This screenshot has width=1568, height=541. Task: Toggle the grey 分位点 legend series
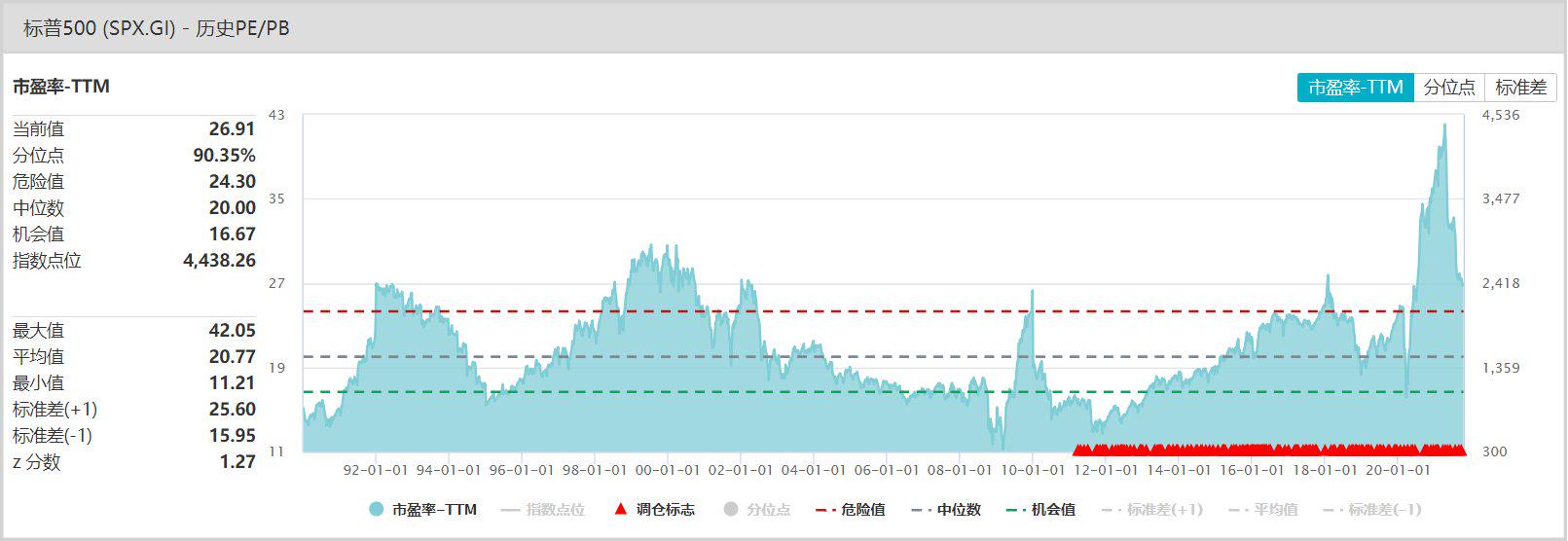[x=757, y=509]
